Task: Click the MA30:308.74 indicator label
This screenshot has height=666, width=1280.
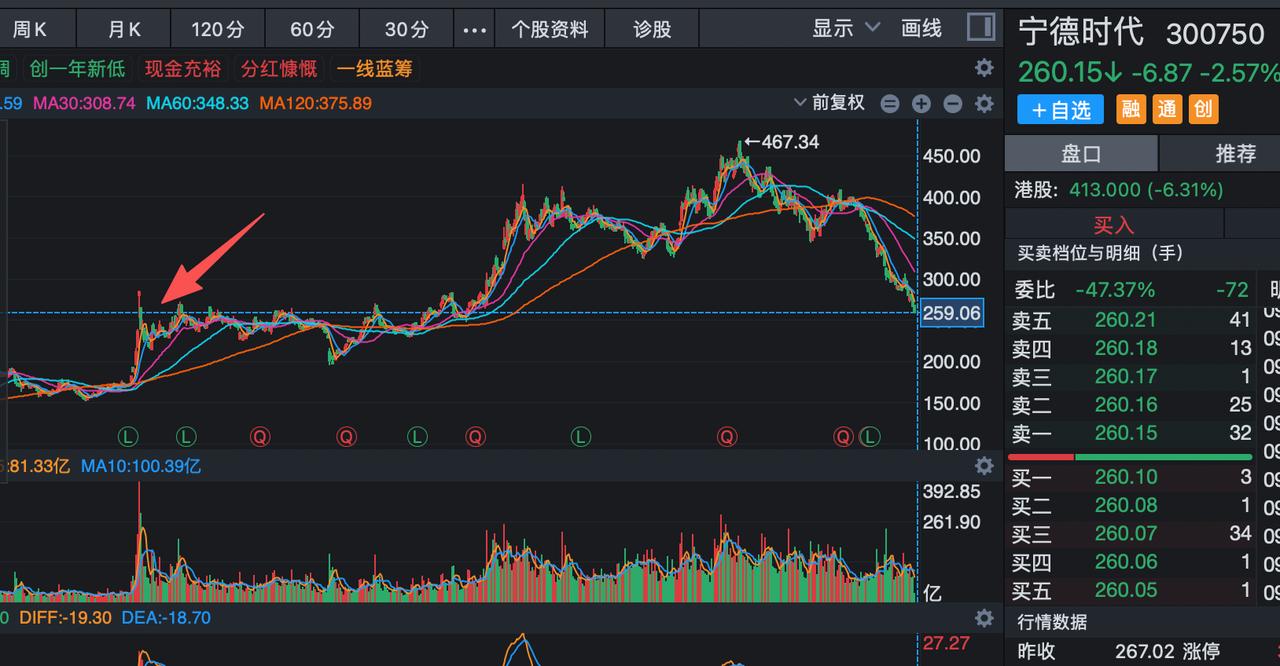Action: pyautogui.click(x=84, y=103)
